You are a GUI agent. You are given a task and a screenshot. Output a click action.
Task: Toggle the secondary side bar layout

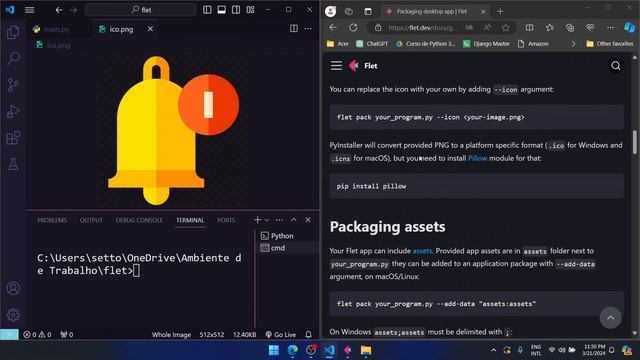click(236, 10)
